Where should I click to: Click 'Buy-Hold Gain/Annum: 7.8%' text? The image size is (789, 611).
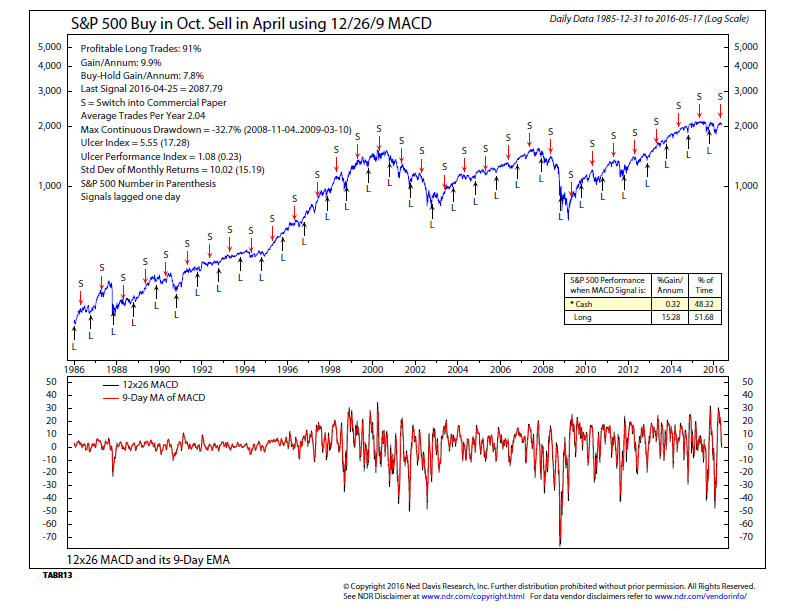[142, 76]
